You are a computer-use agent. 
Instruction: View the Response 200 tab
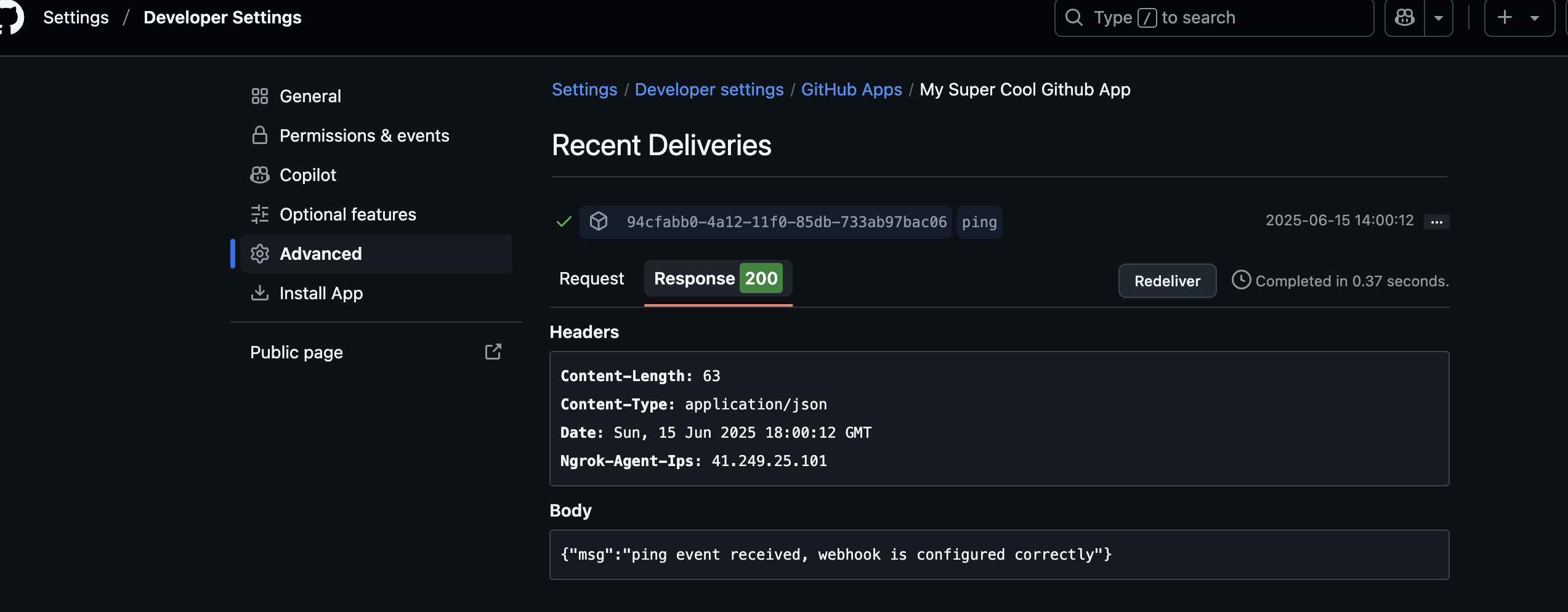click(717, 278)
